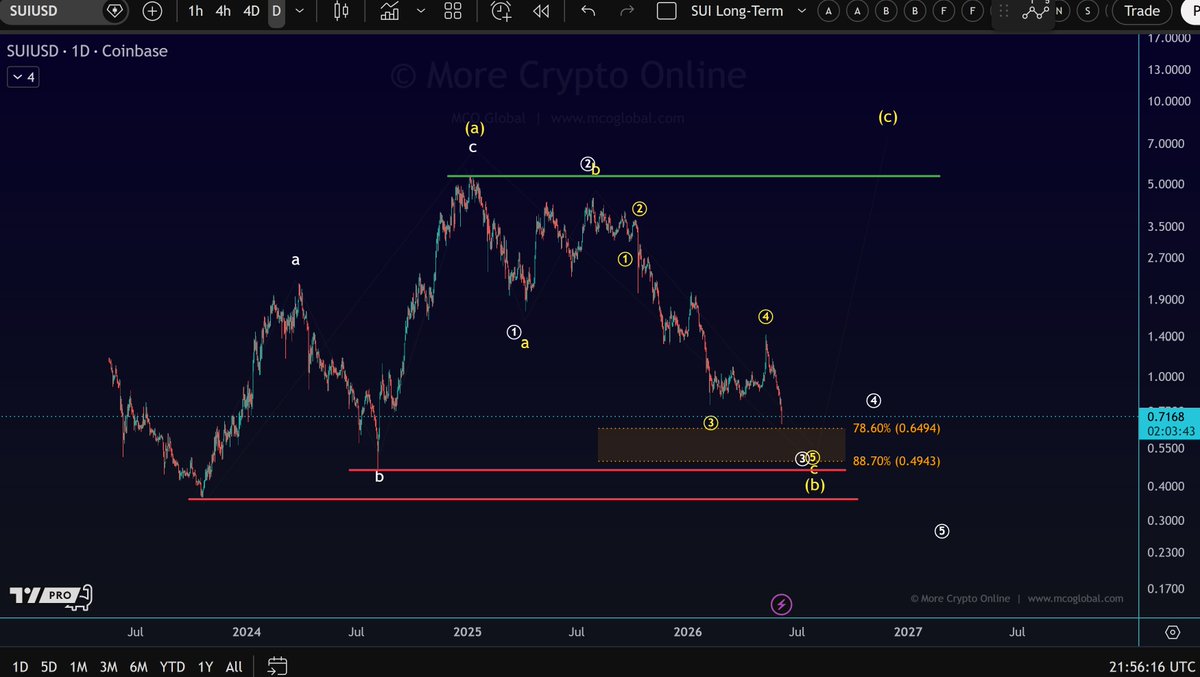Set the date range to All
This screenshot has width=1200, height=677.
click(x=234, y=666)
